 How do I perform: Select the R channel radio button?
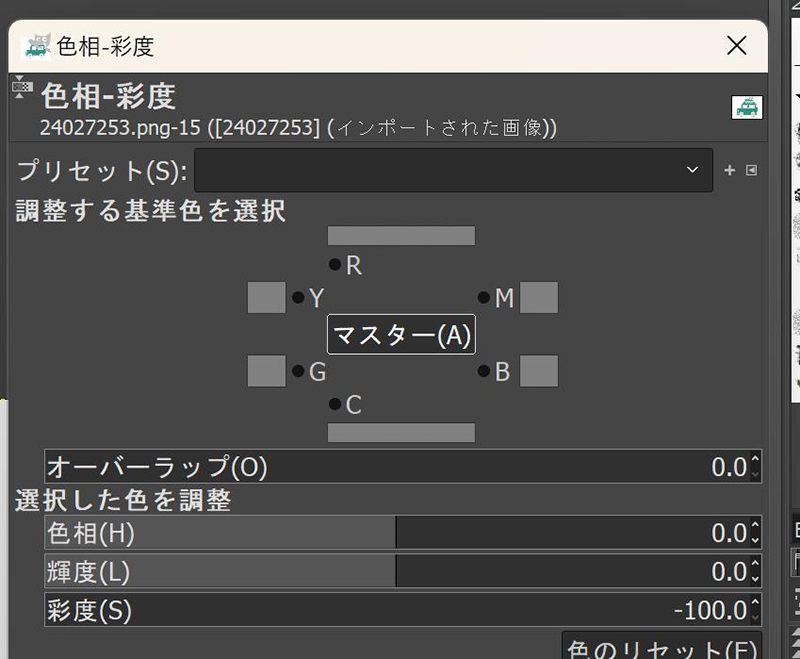335,264
